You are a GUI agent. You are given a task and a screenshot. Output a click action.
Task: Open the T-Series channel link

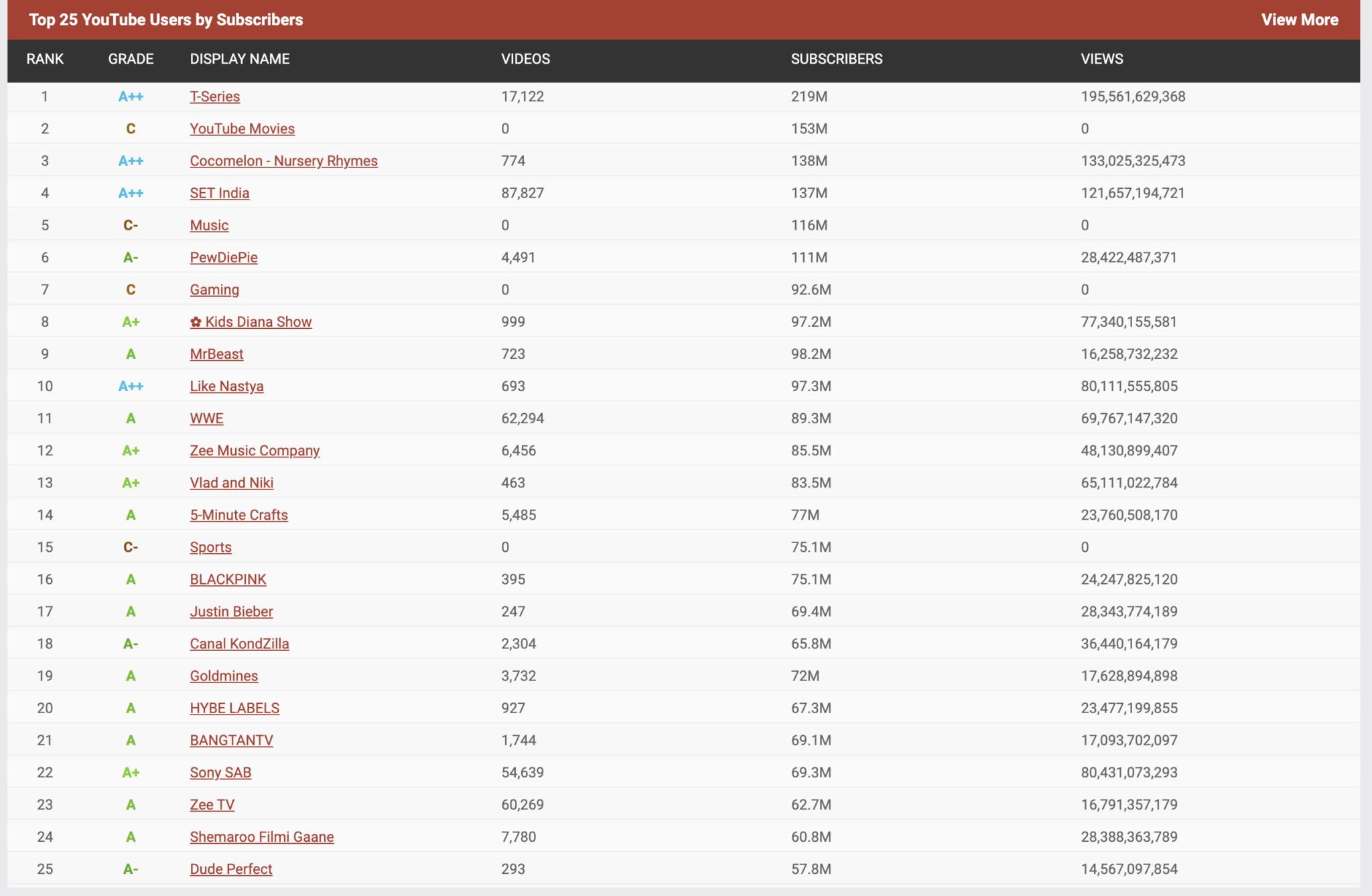click(x=214, y=96)
